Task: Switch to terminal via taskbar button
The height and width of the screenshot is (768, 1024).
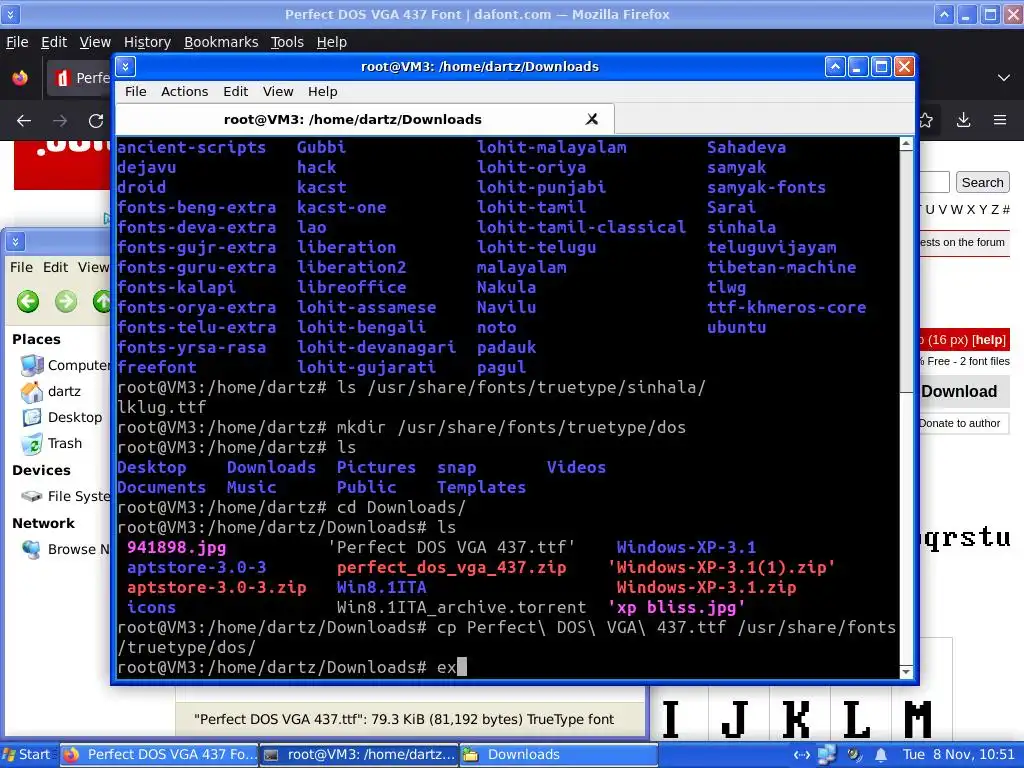Action: (359, 754)
